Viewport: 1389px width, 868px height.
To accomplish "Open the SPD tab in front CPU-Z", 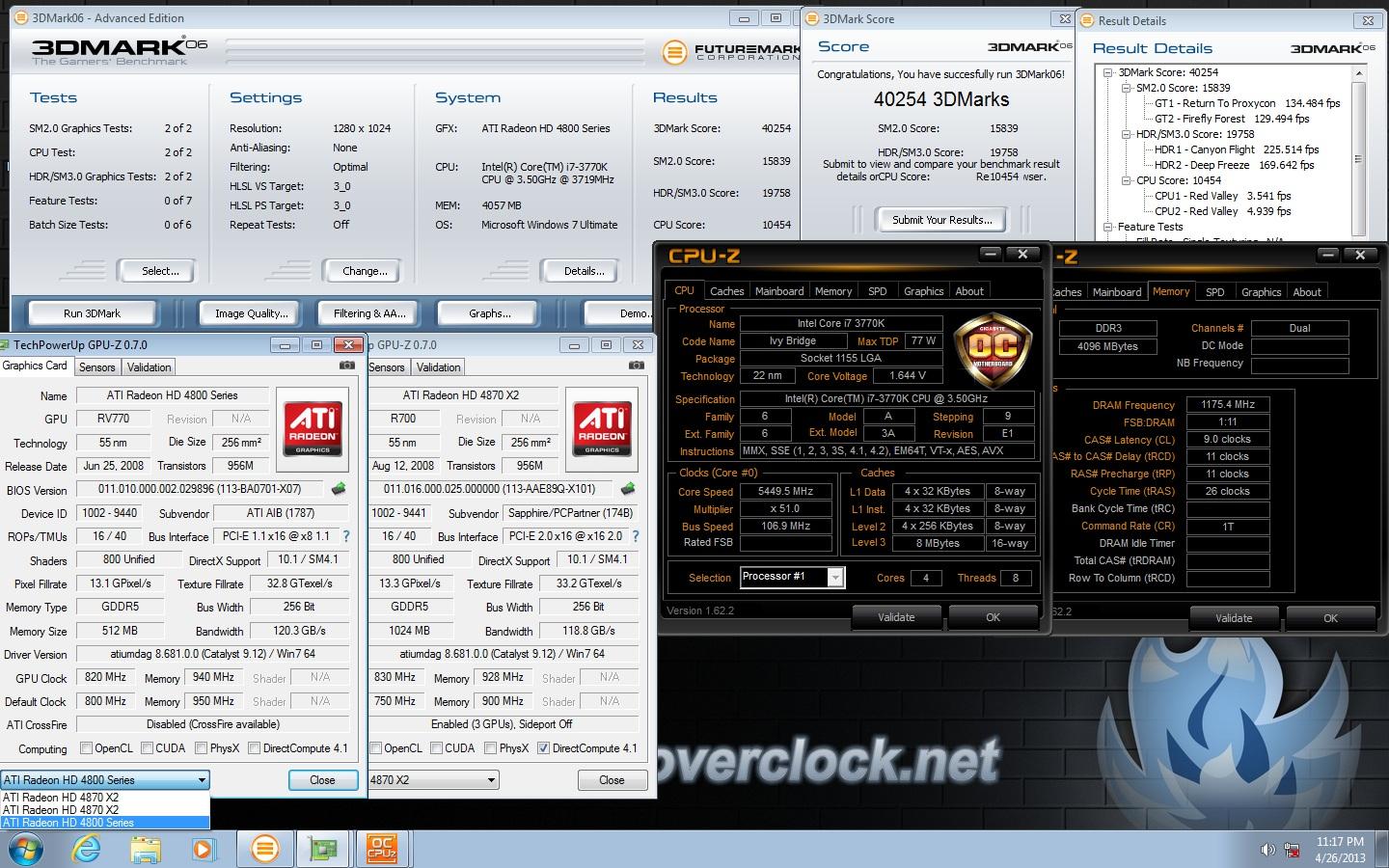I will (877, 290).
